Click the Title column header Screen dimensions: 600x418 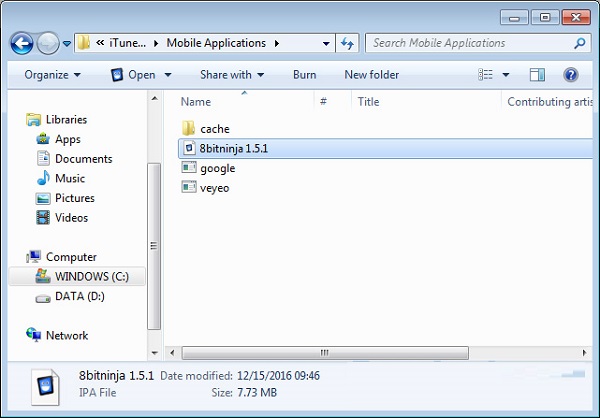pyautogui.click(x=368, y=102)
